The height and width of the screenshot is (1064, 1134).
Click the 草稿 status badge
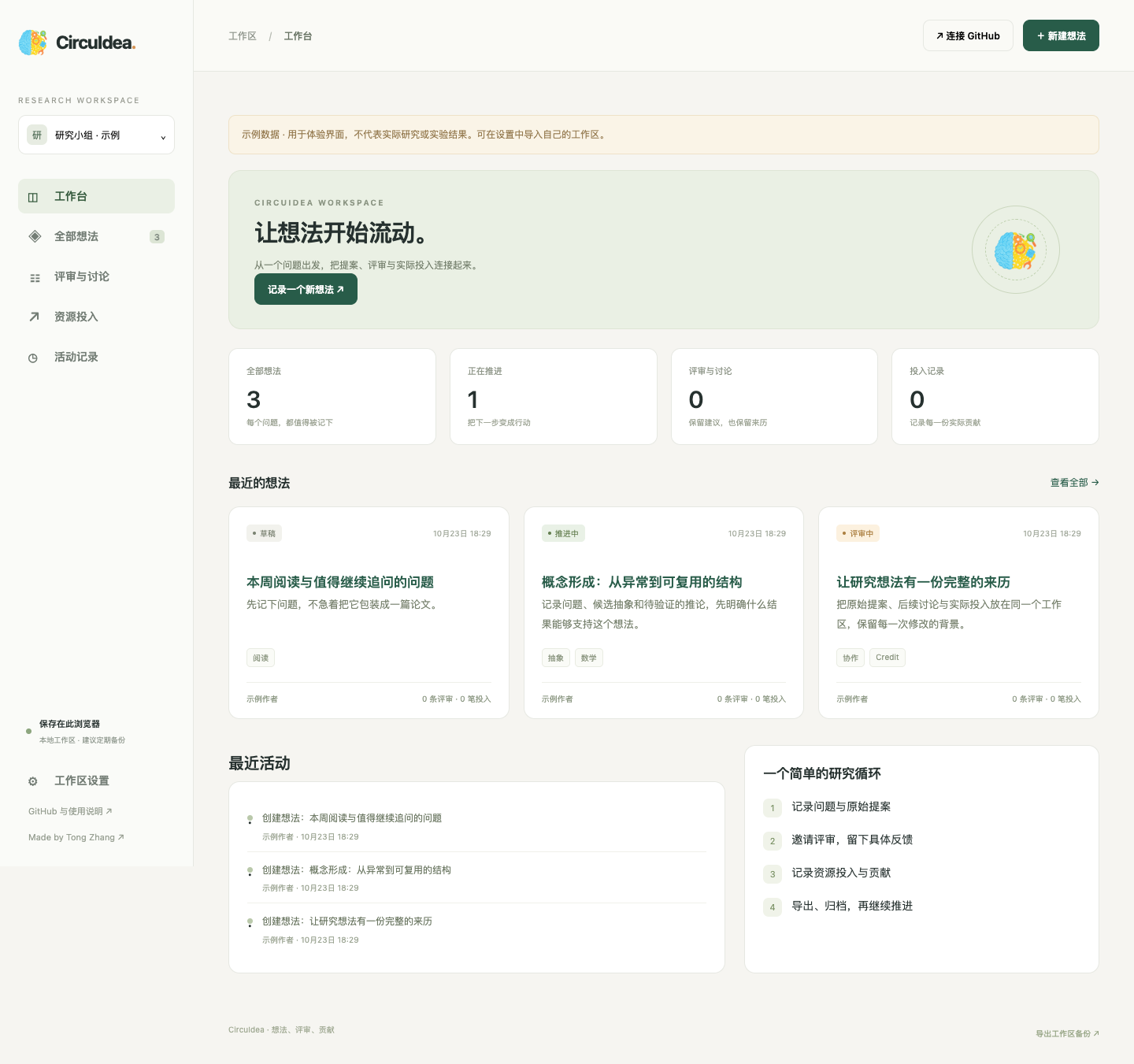pos(265,533)
